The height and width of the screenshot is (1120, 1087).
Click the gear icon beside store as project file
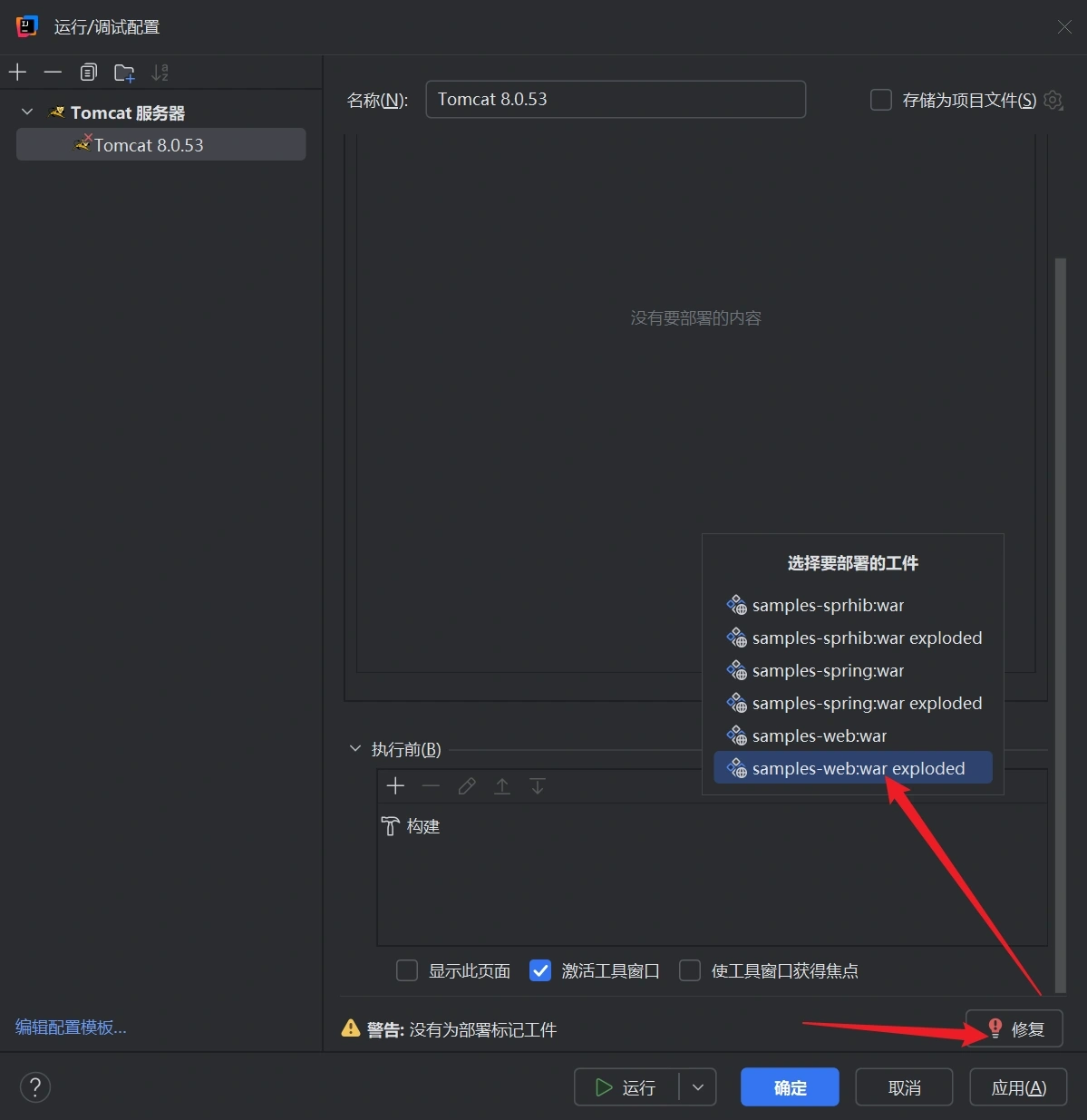1053,100
